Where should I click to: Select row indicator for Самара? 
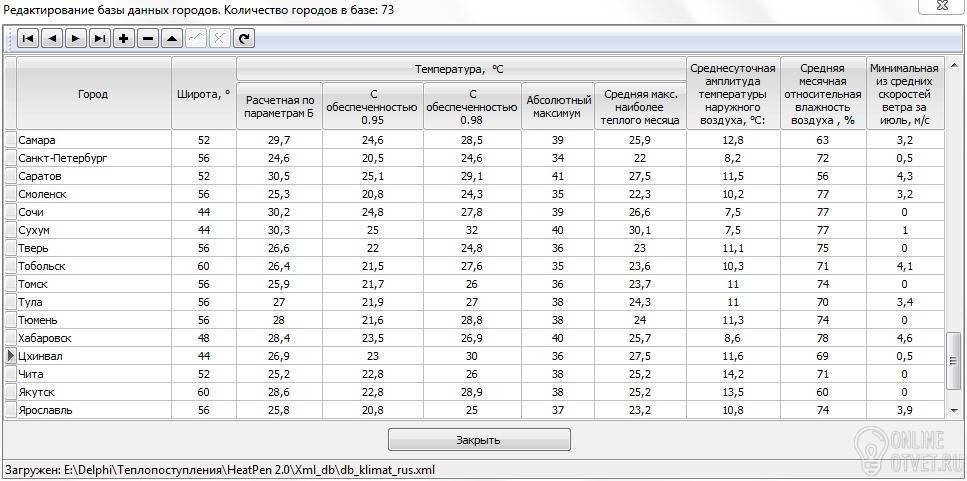[x=11, y=140]
